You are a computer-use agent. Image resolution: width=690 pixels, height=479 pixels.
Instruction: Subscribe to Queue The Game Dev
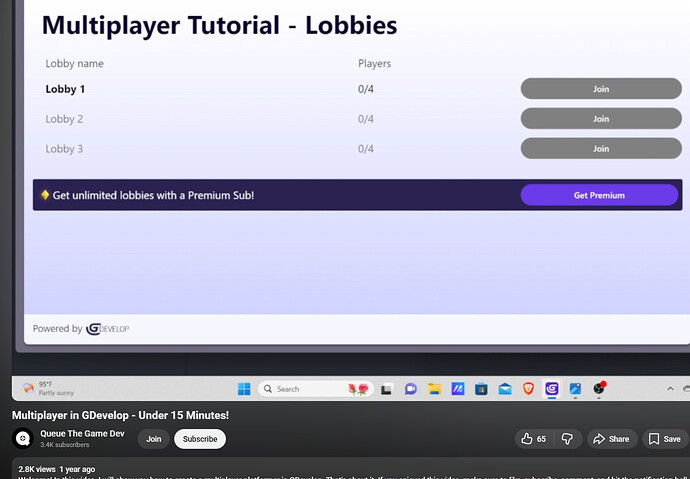[x=199, y=439]
